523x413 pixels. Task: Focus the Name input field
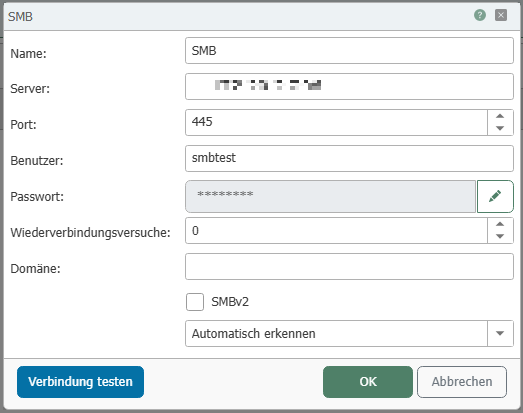point(349,50)
